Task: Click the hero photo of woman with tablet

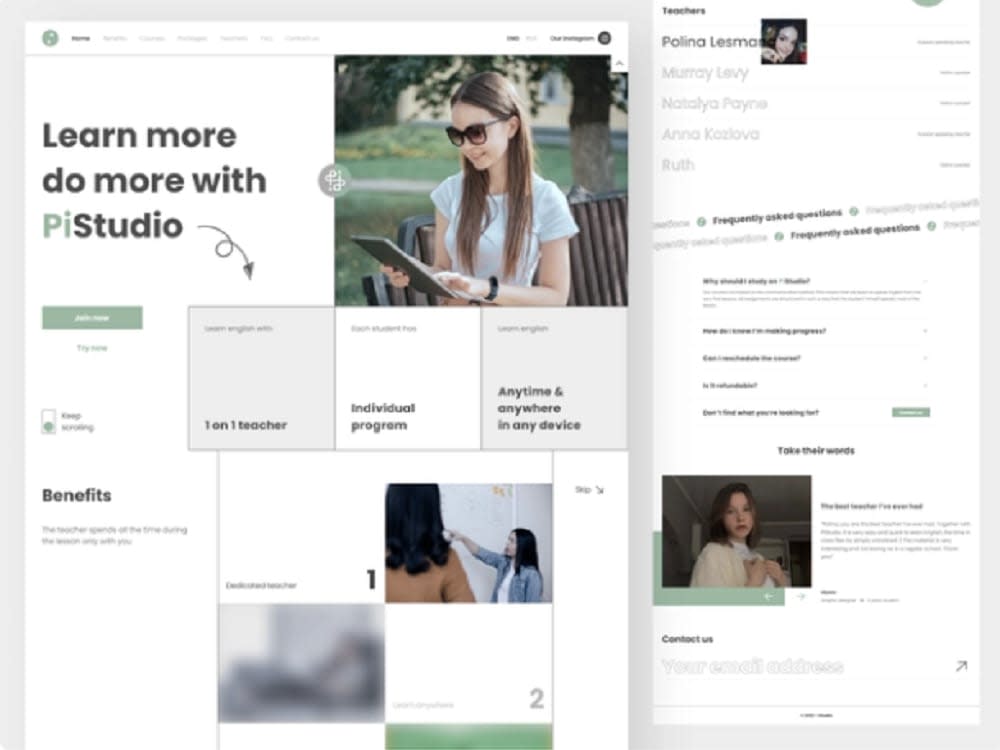Action: pyautogui.click(x=481, y=180)
